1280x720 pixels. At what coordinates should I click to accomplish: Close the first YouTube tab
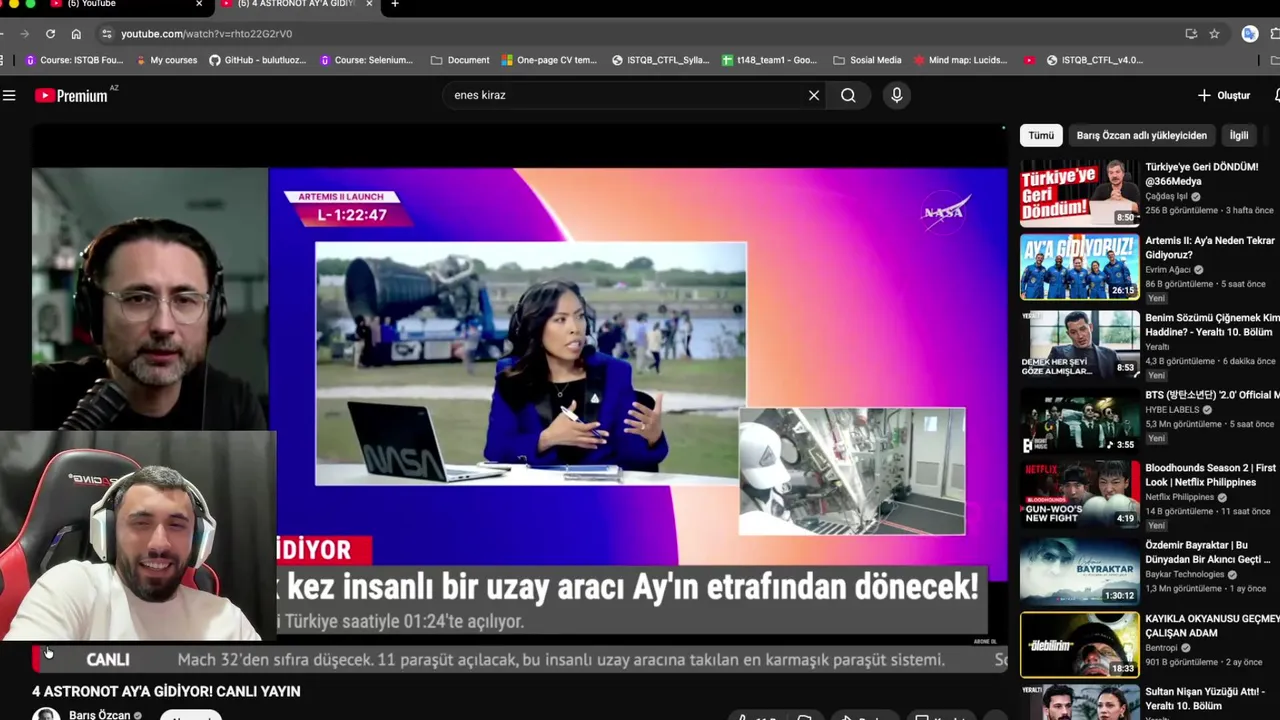pyautogui.click(x=199, y=4)
